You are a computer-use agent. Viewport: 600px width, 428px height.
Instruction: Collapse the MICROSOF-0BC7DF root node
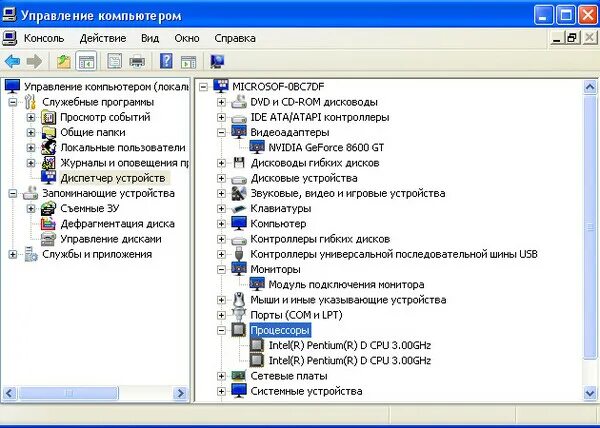(x=203, y=87)
